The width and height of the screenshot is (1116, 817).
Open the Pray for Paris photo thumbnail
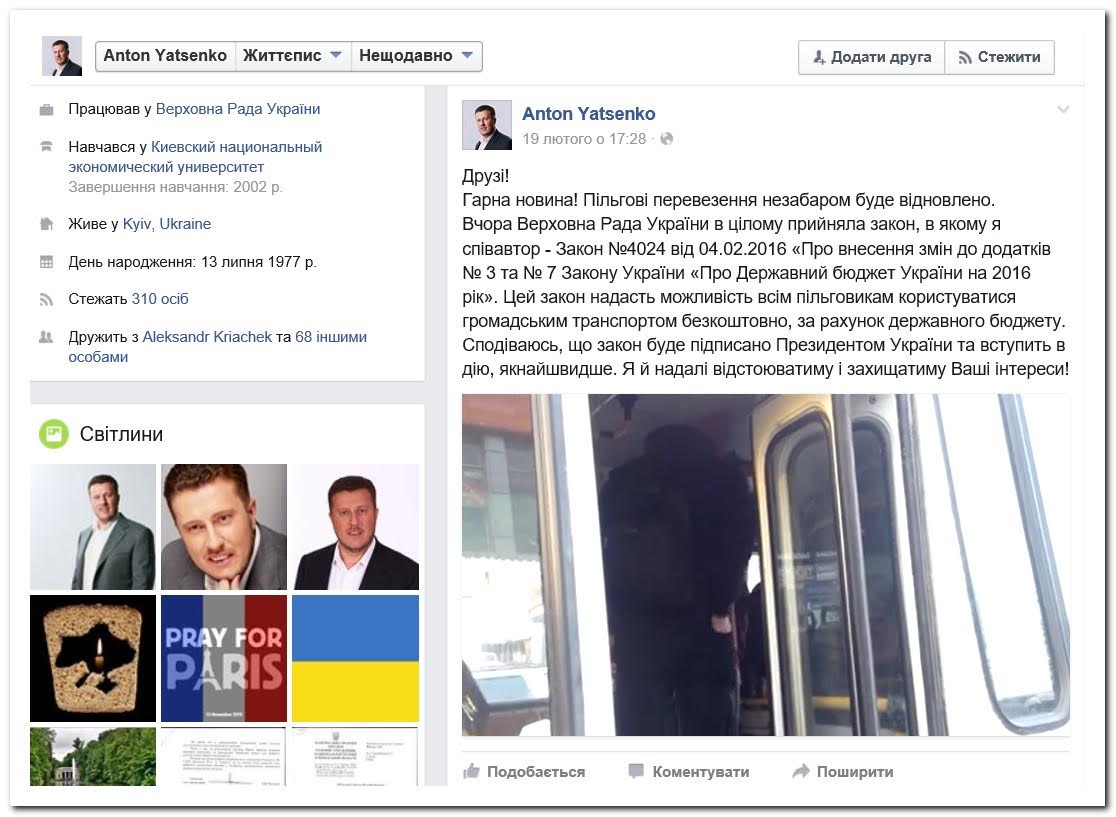(x=223, y=658)
